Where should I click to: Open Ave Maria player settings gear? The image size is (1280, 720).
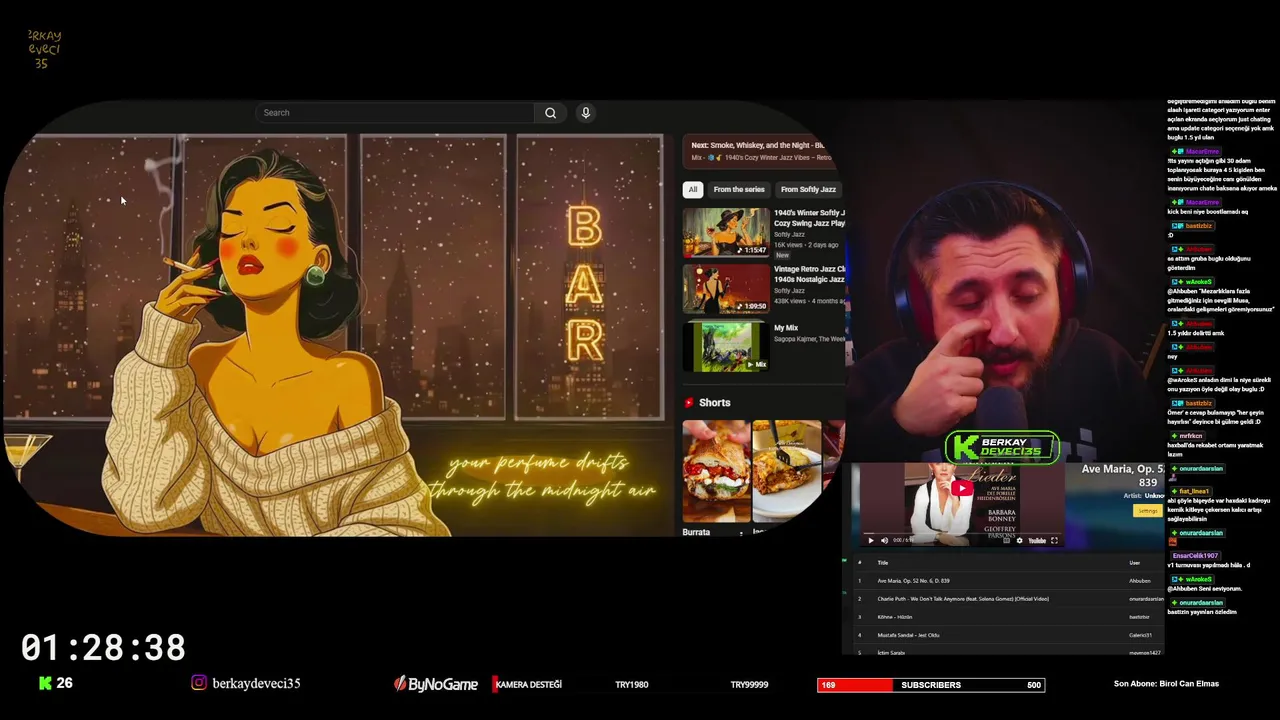1019,540
